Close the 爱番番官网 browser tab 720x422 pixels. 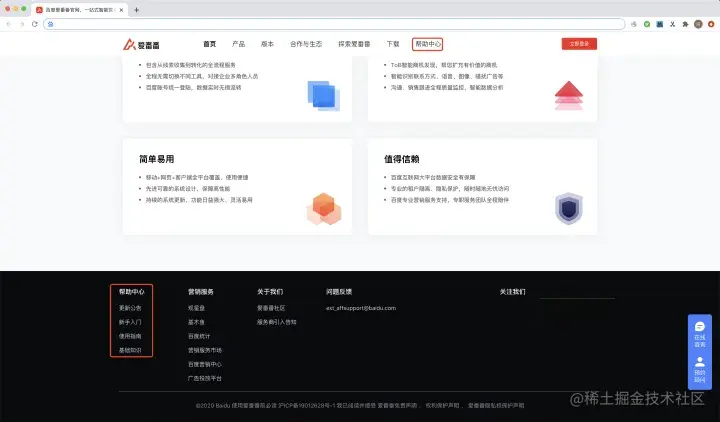click(121, 10)
